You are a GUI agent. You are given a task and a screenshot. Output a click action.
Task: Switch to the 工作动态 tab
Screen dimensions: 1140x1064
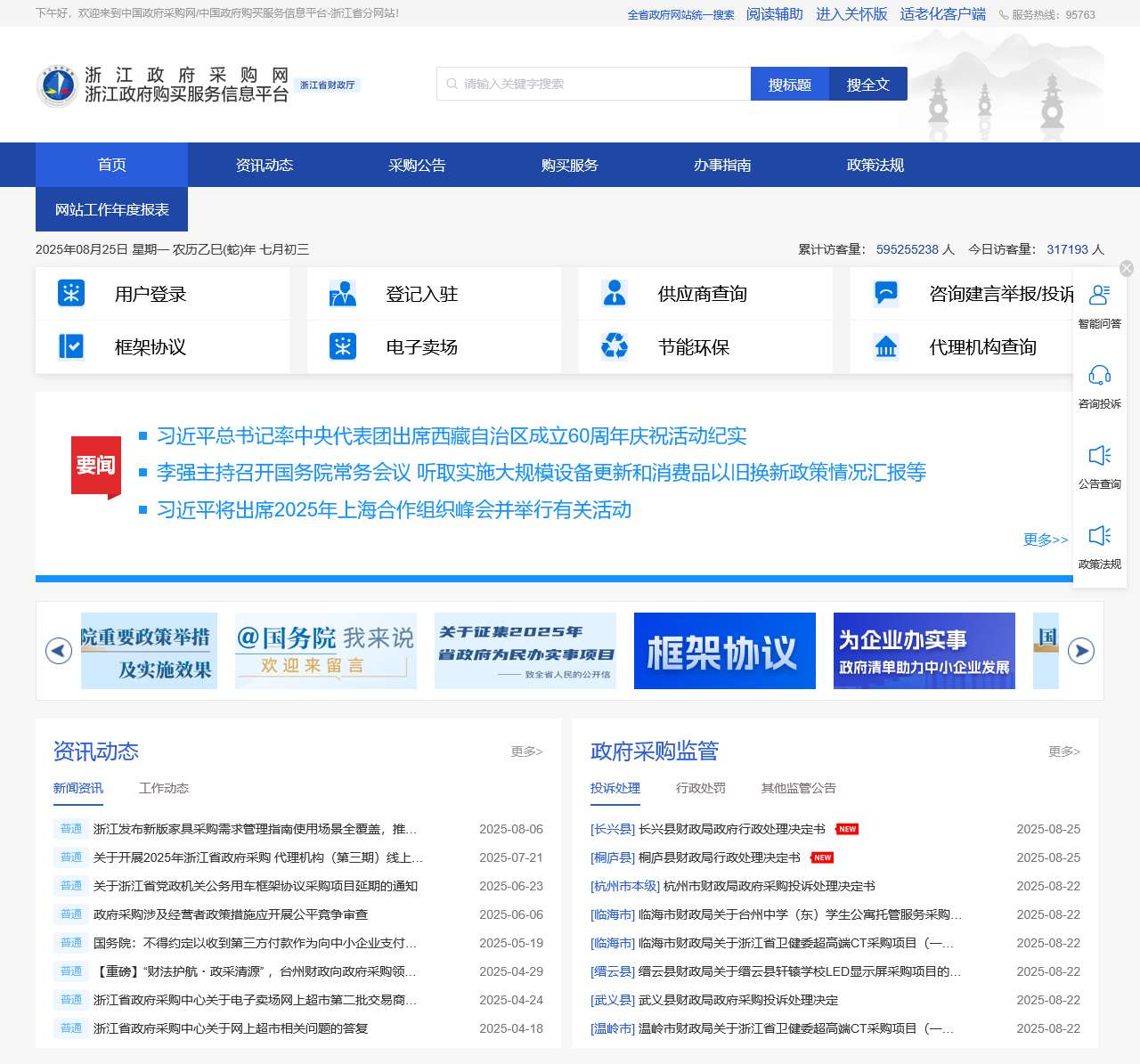164,788
